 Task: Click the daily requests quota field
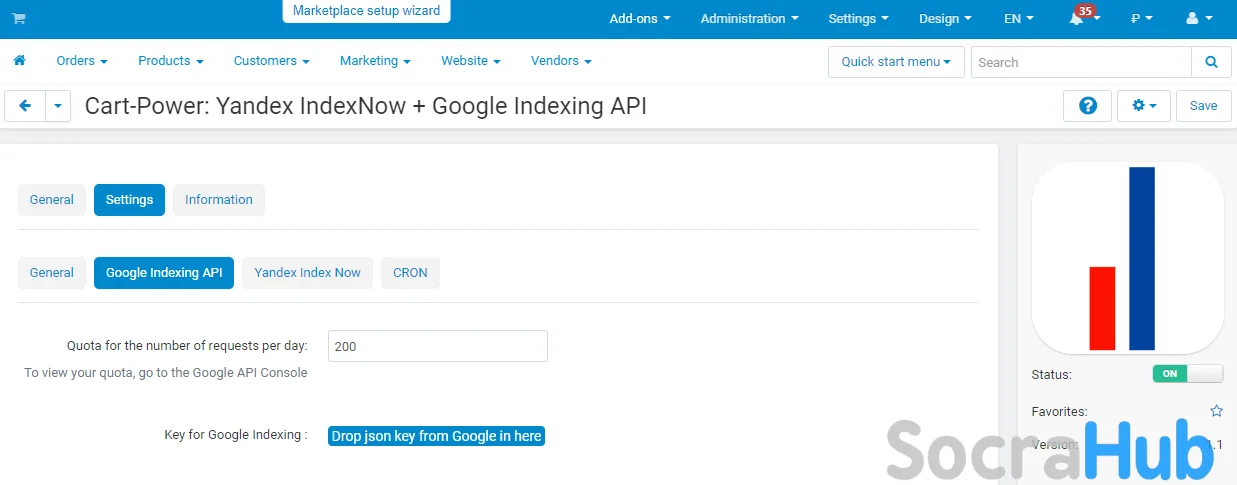tap(437, 346)
